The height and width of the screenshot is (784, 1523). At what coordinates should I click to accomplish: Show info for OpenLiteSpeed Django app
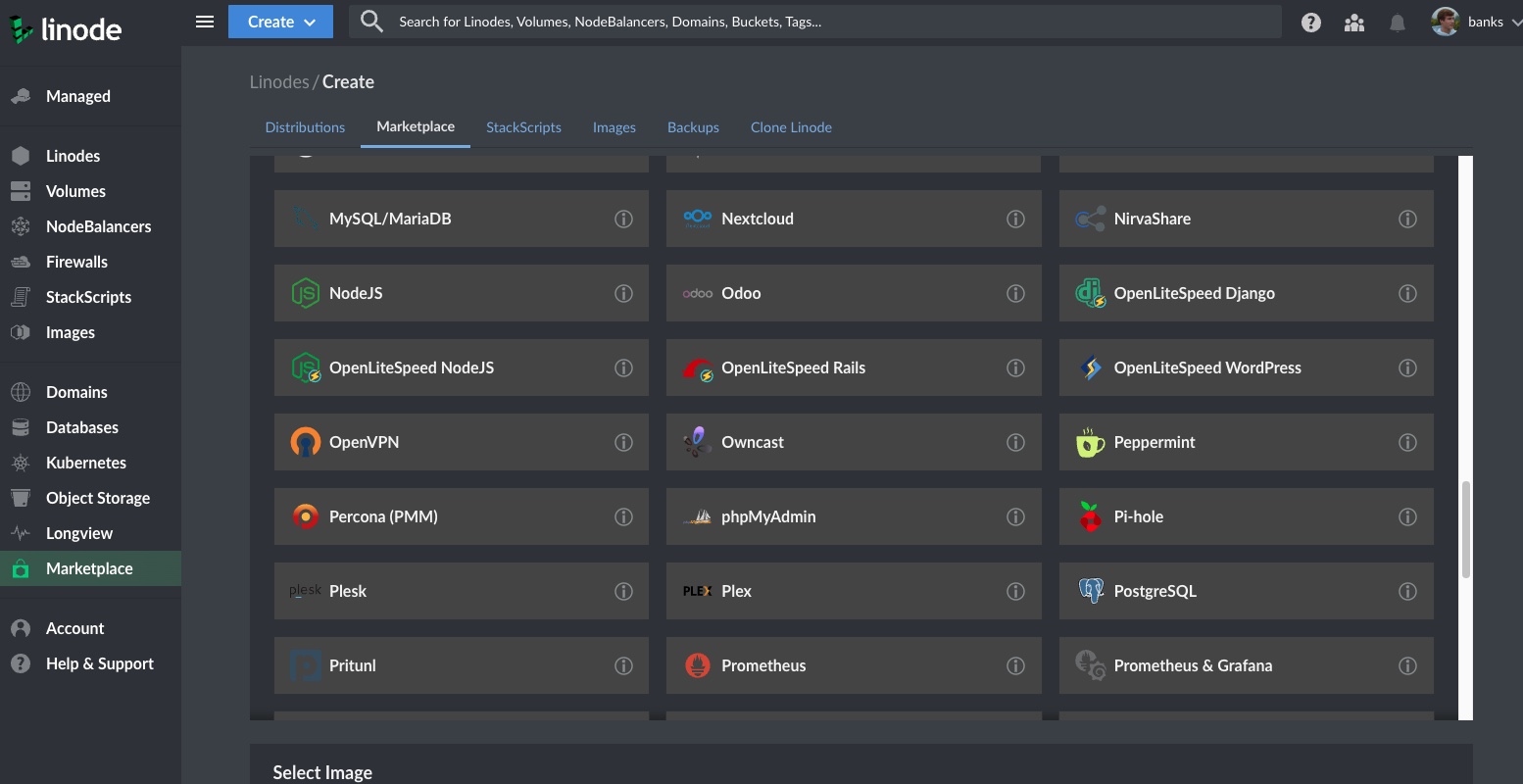1407,293
